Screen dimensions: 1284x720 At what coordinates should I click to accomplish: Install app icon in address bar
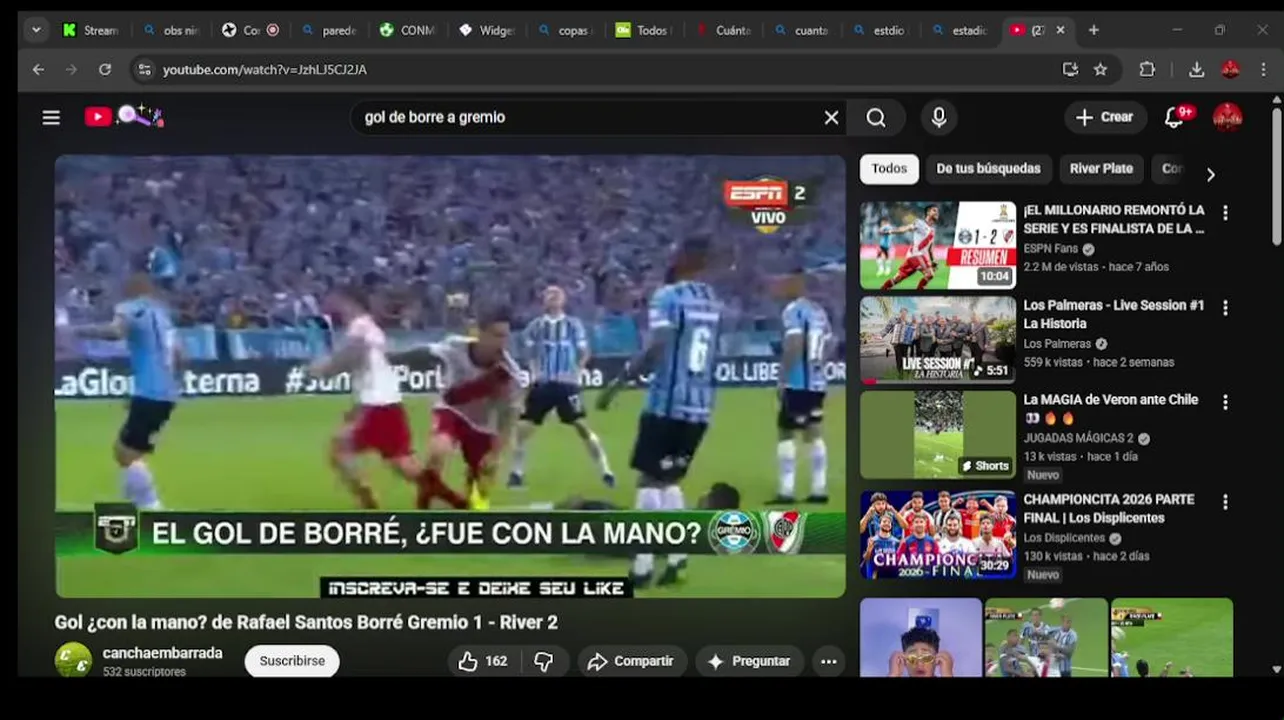coord(1070,69)
